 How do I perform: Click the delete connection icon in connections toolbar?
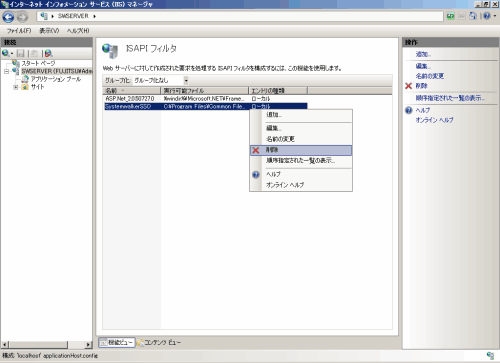click(x=49, y=53)
